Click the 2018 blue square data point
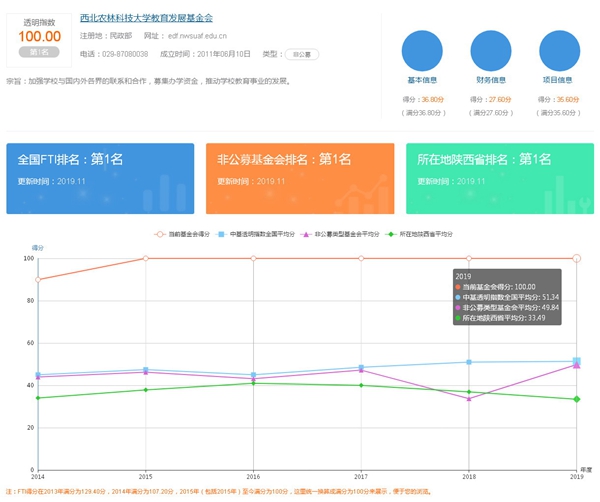600x502 pixels. tap(469, 362)
